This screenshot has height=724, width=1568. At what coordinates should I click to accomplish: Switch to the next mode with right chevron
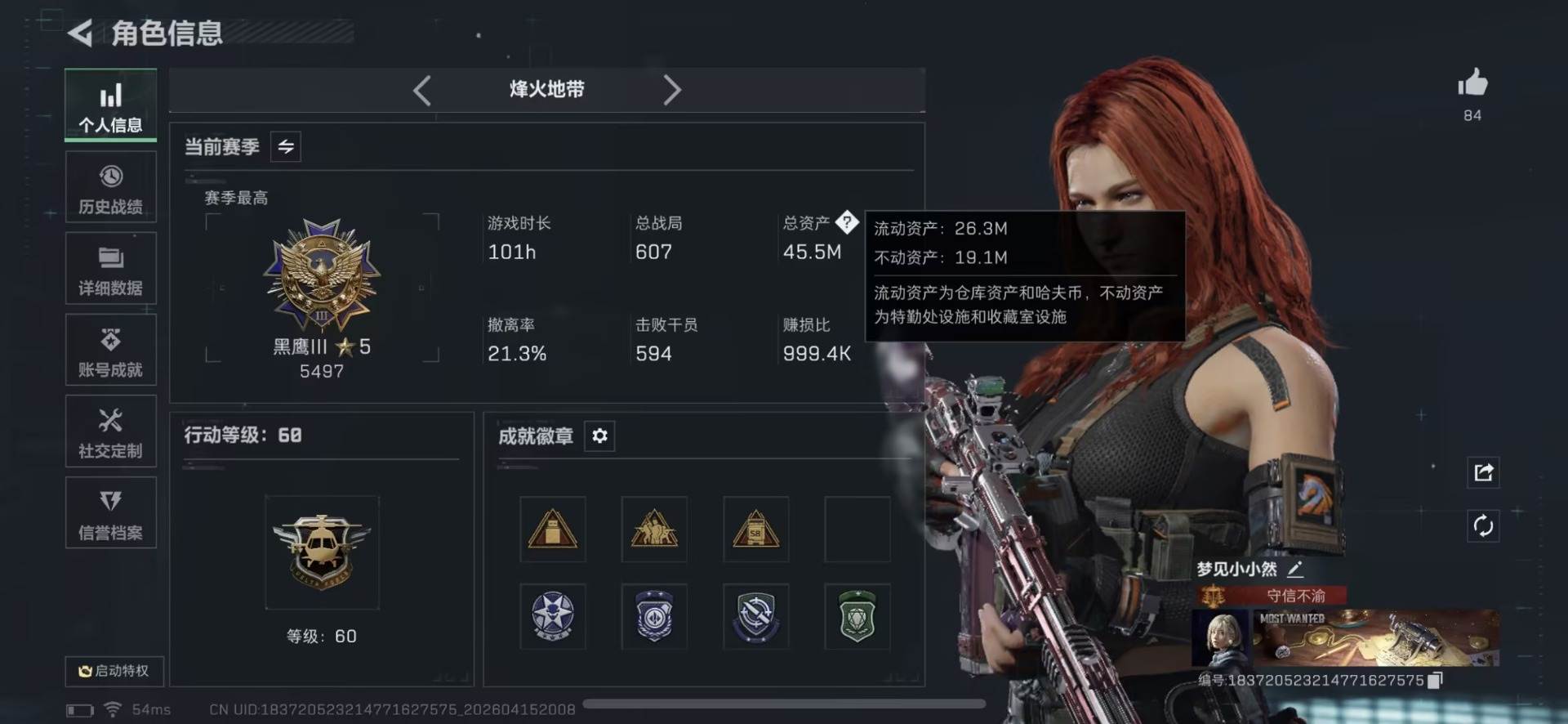[671, 90]
